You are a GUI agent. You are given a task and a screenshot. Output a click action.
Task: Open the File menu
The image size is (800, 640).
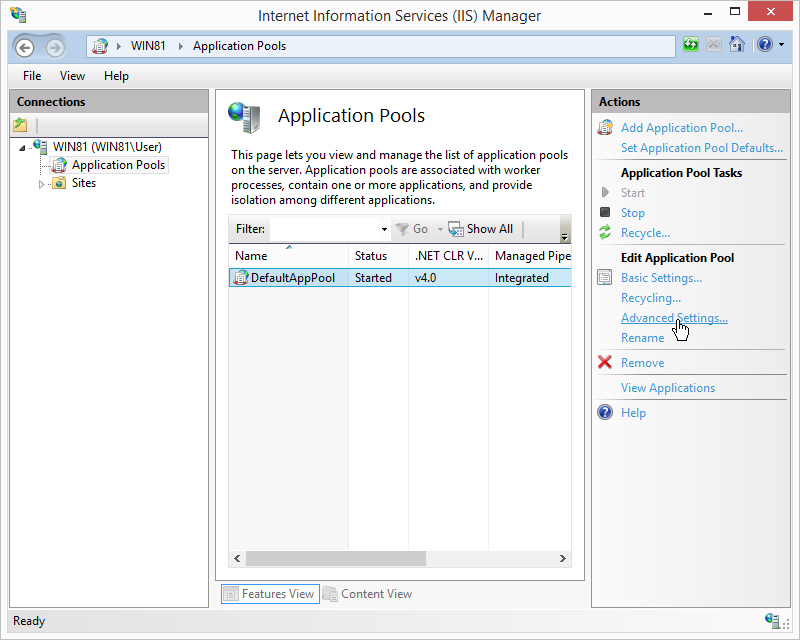pos(32,76)
